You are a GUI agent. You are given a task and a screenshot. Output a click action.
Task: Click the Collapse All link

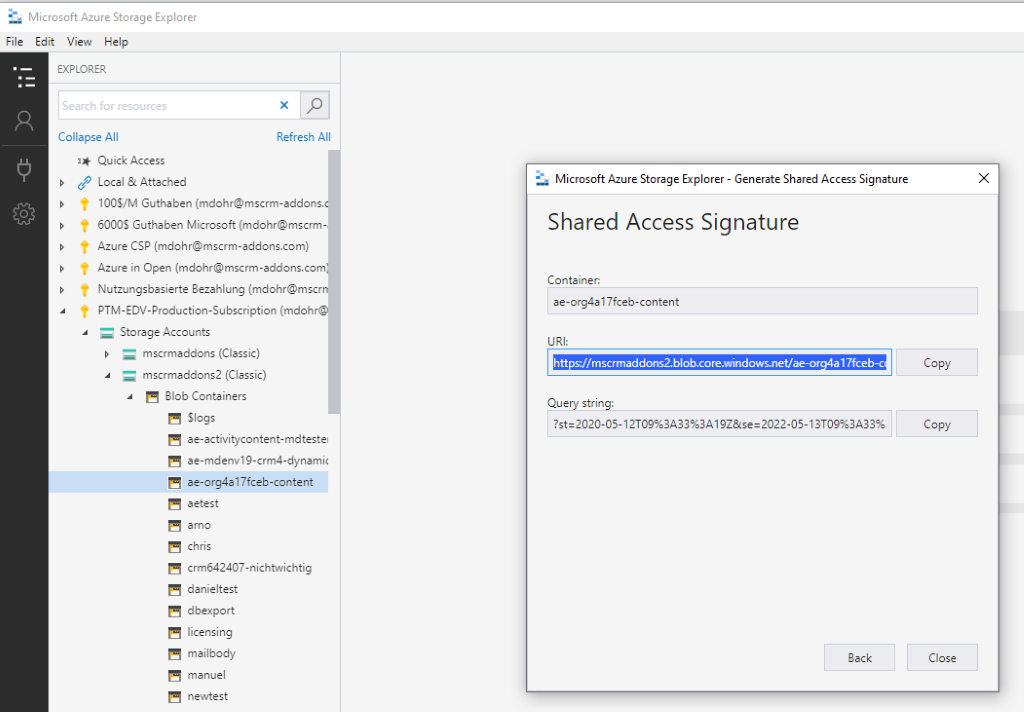click(x=88, y=137)
